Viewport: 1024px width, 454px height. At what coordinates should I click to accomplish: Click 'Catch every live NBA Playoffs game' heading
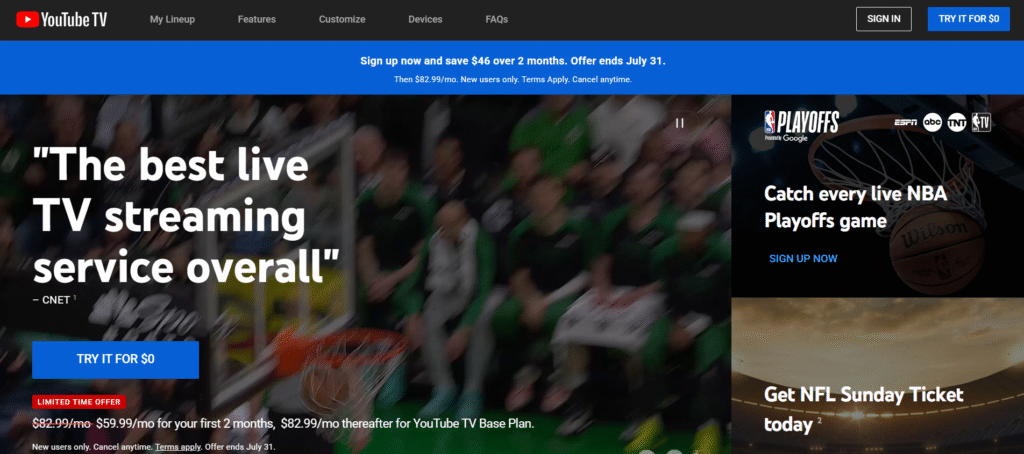[855, 207]
